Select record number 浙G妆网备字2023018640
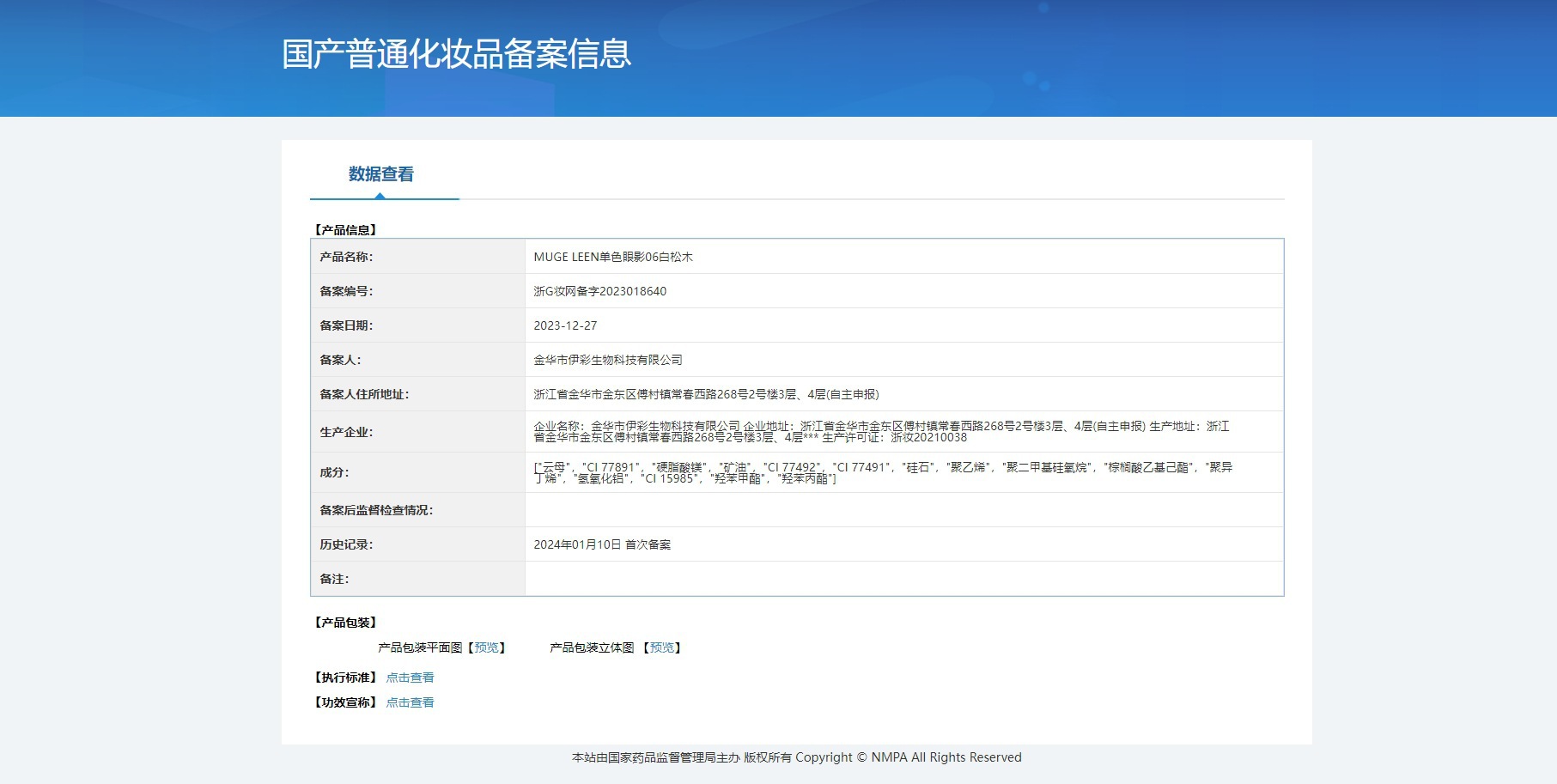Image resolution: width=1557 pixels, height=784 pixels. point(599,291)
